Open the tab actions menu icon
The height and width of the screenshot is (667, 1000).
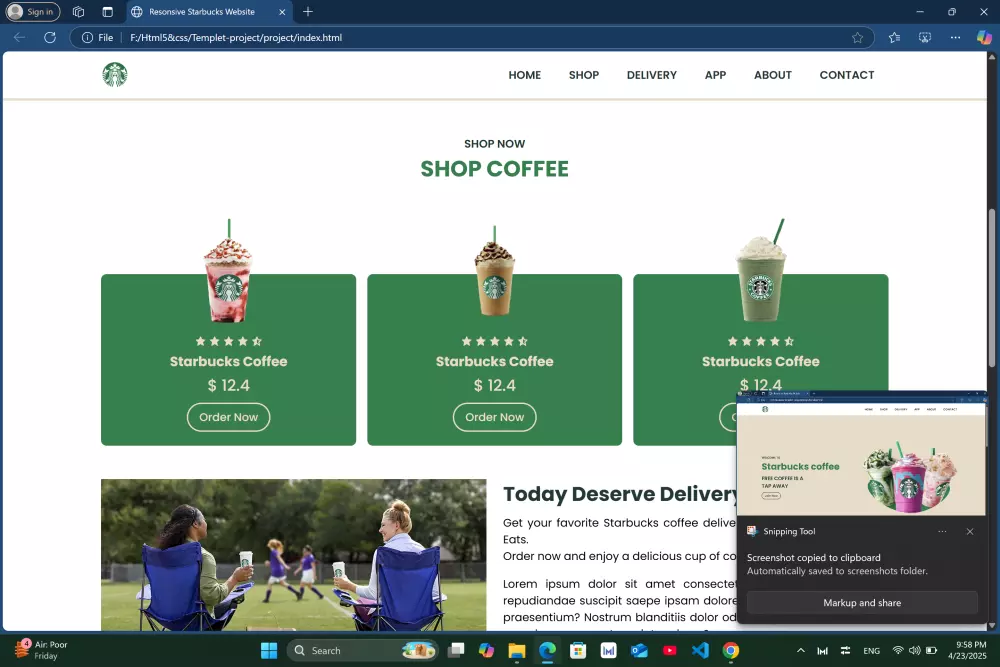click(x=107, y=11)
